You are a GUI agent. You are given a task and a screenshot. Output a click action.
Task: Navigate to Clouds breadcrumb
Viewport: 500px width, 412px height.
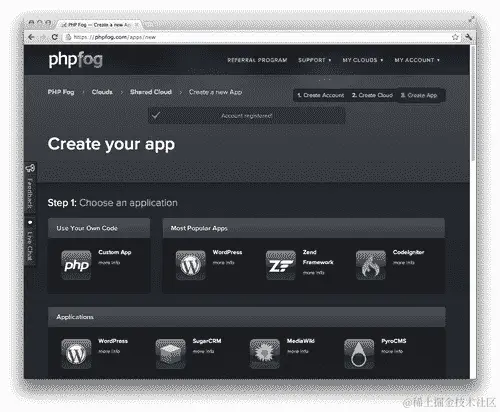pos(102,92)
